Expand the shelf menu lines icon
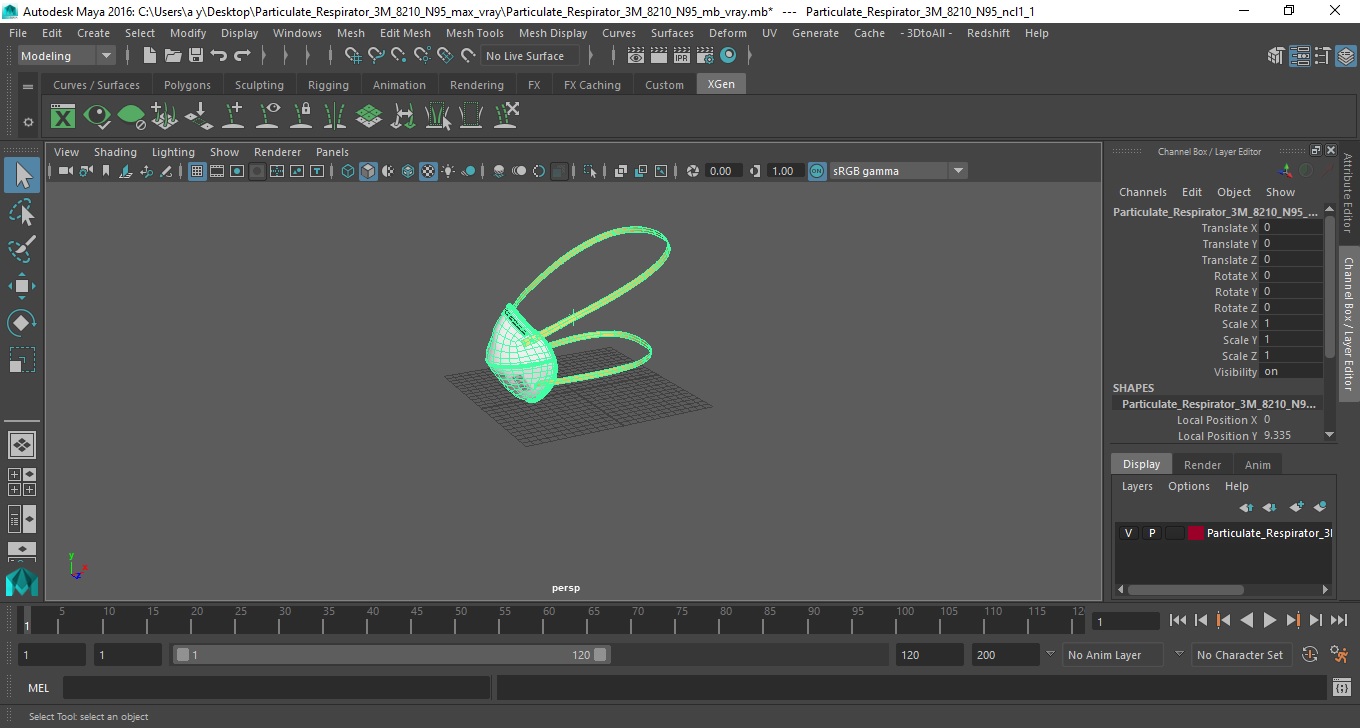This screenshot has width=1360, height=728. pyautogui.click(x=28, y=87)
